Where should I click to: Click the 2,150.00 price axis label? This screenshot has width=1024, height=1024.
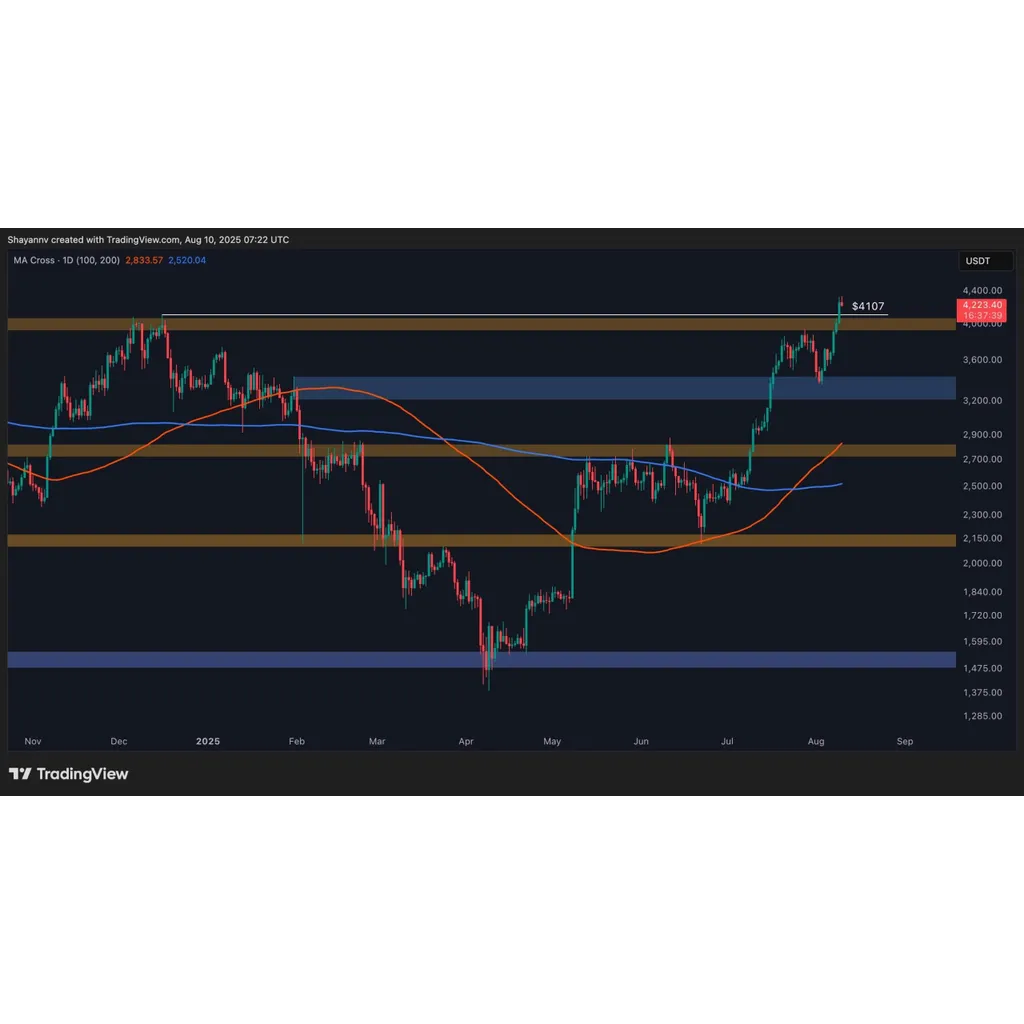click(982, 538)
